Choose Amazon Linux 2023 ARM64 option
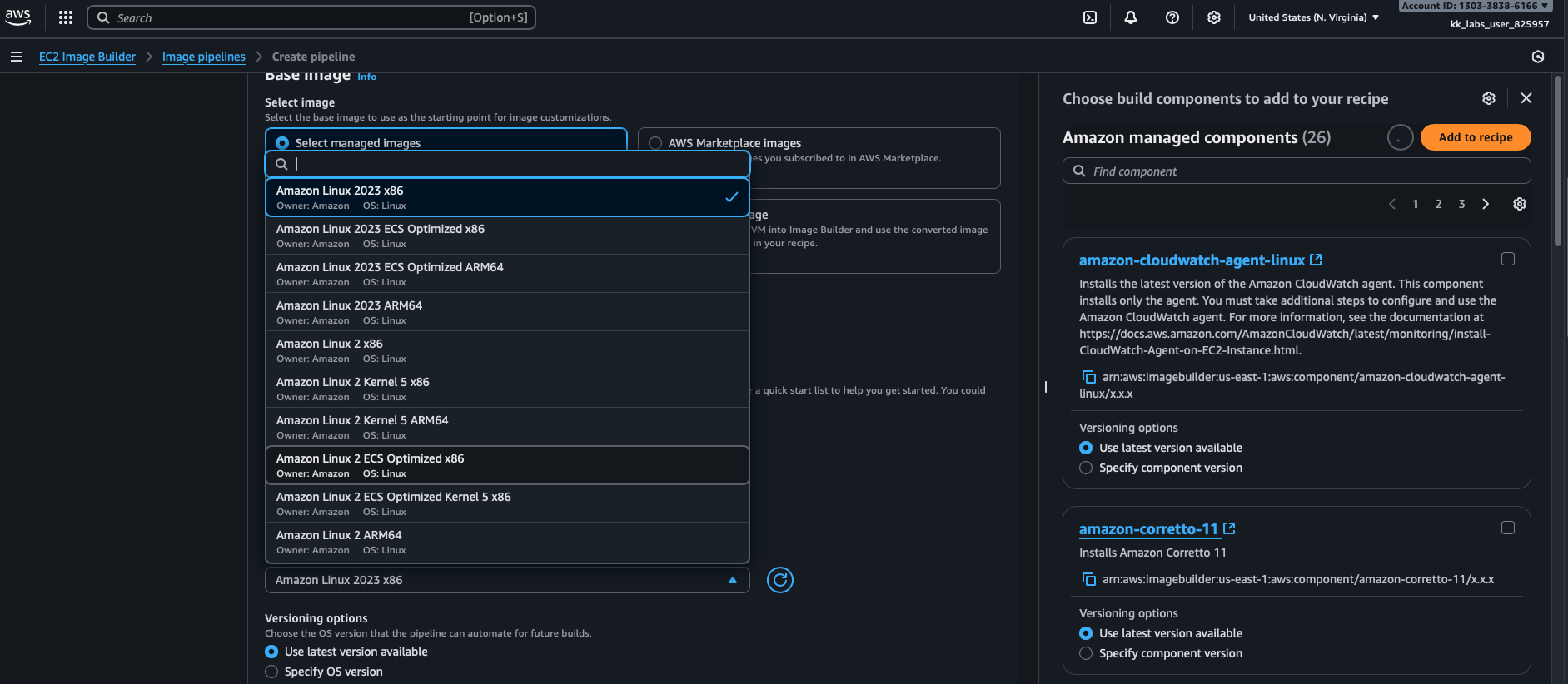Image resolution: width=1568 pixels, height=684 pixels. (507, 312)
